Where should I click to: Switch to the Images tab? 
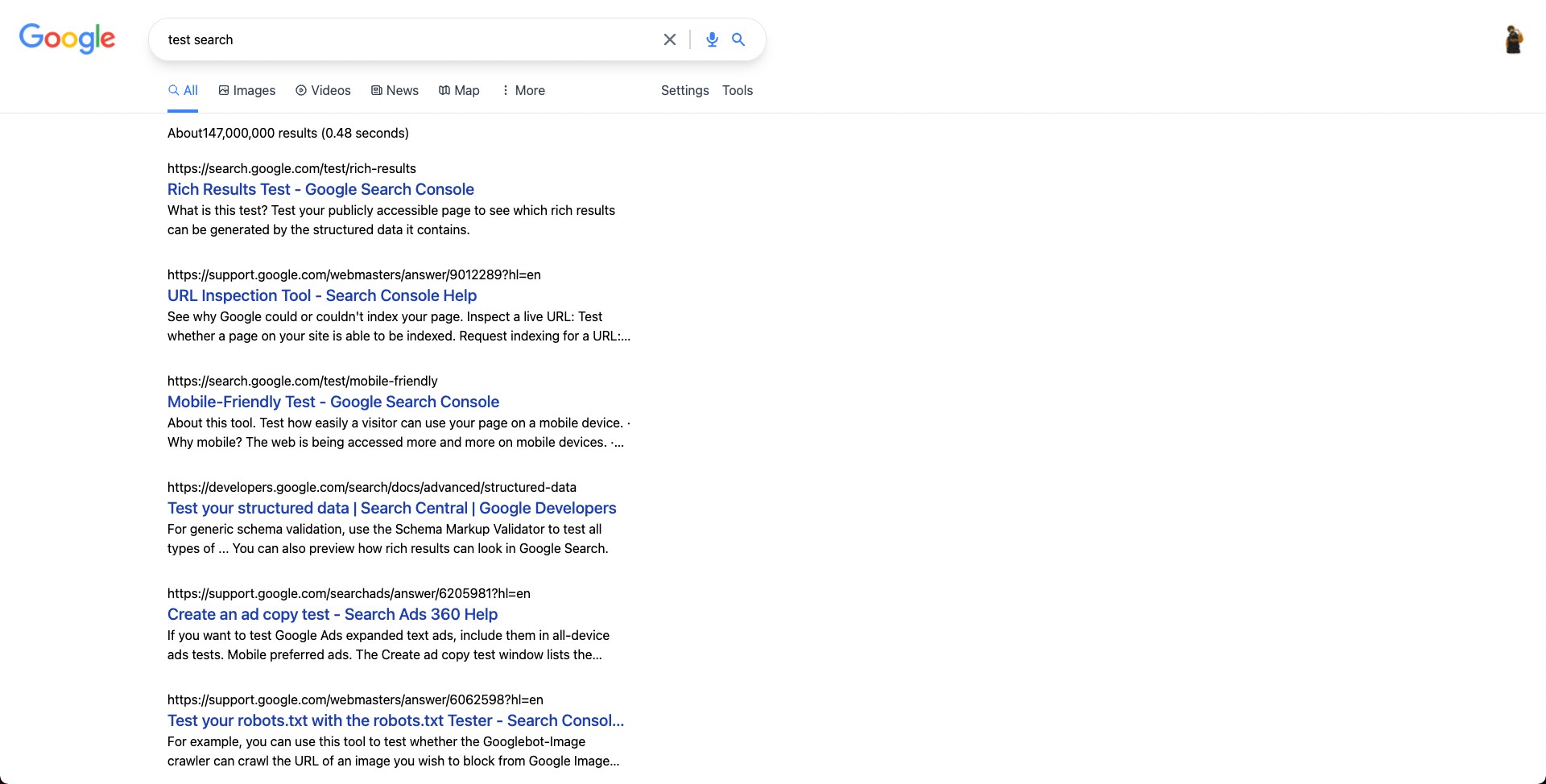click(x=247, y=90)
